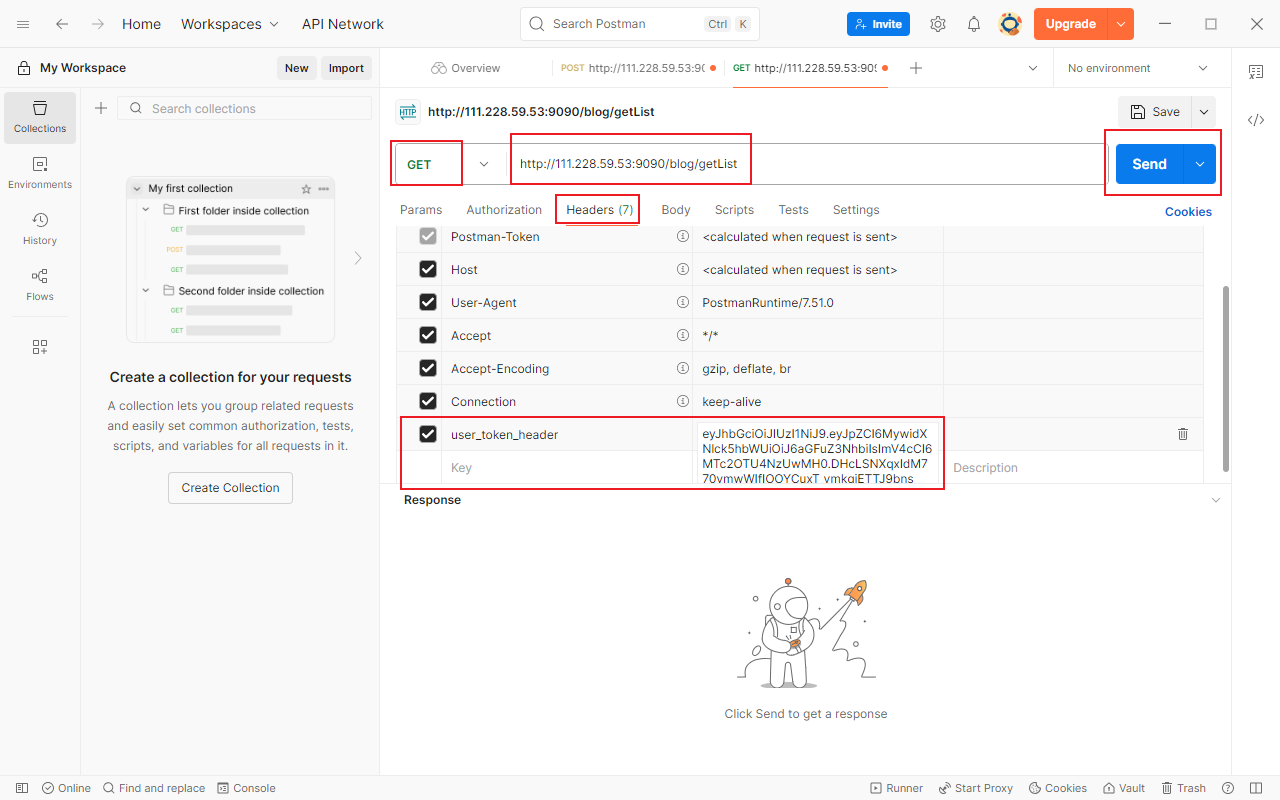
Task: Switch to the Tests tab
Action: [x=793, y=210]
